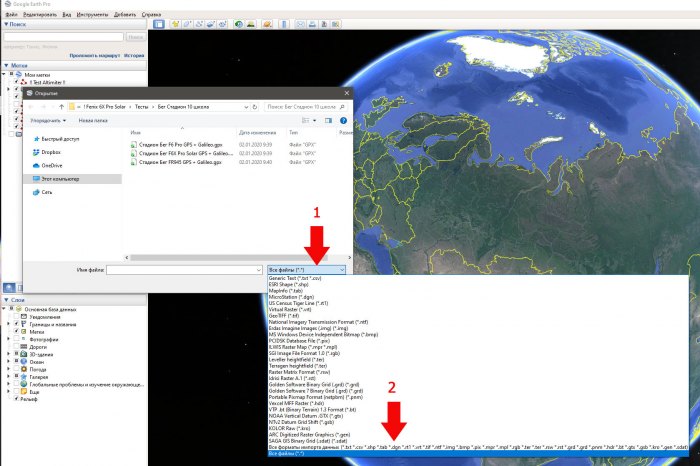Collapse the Поиск panel header
The height and width of the screenshot is (466, 700).
(x=74, y=25)
